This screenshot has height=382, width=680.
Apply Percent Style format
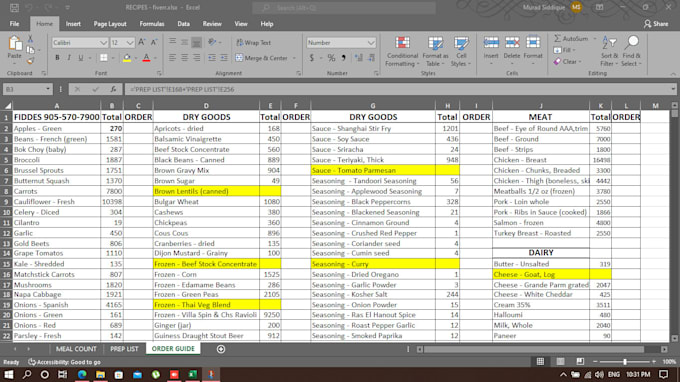click(331, 58)
